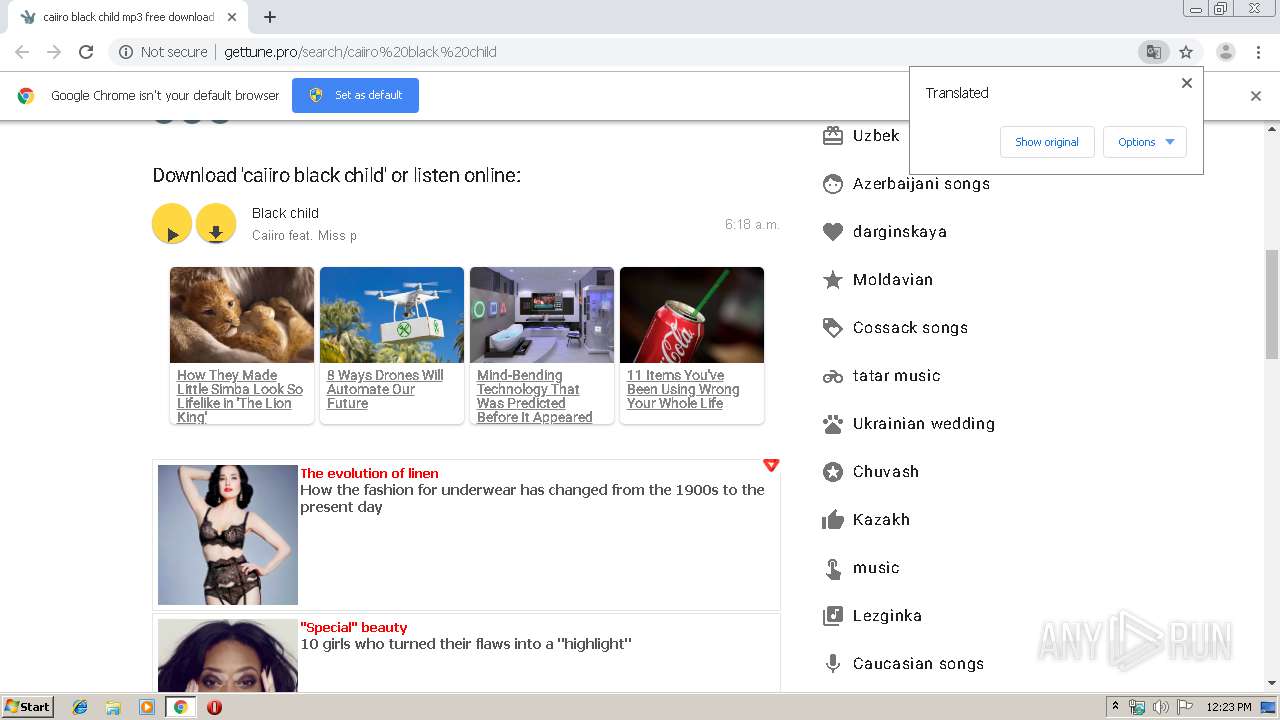Click the Uzbek category icon
This screenshot has width=1280, height=720.
pyautogui.click(x=833, y=136)
